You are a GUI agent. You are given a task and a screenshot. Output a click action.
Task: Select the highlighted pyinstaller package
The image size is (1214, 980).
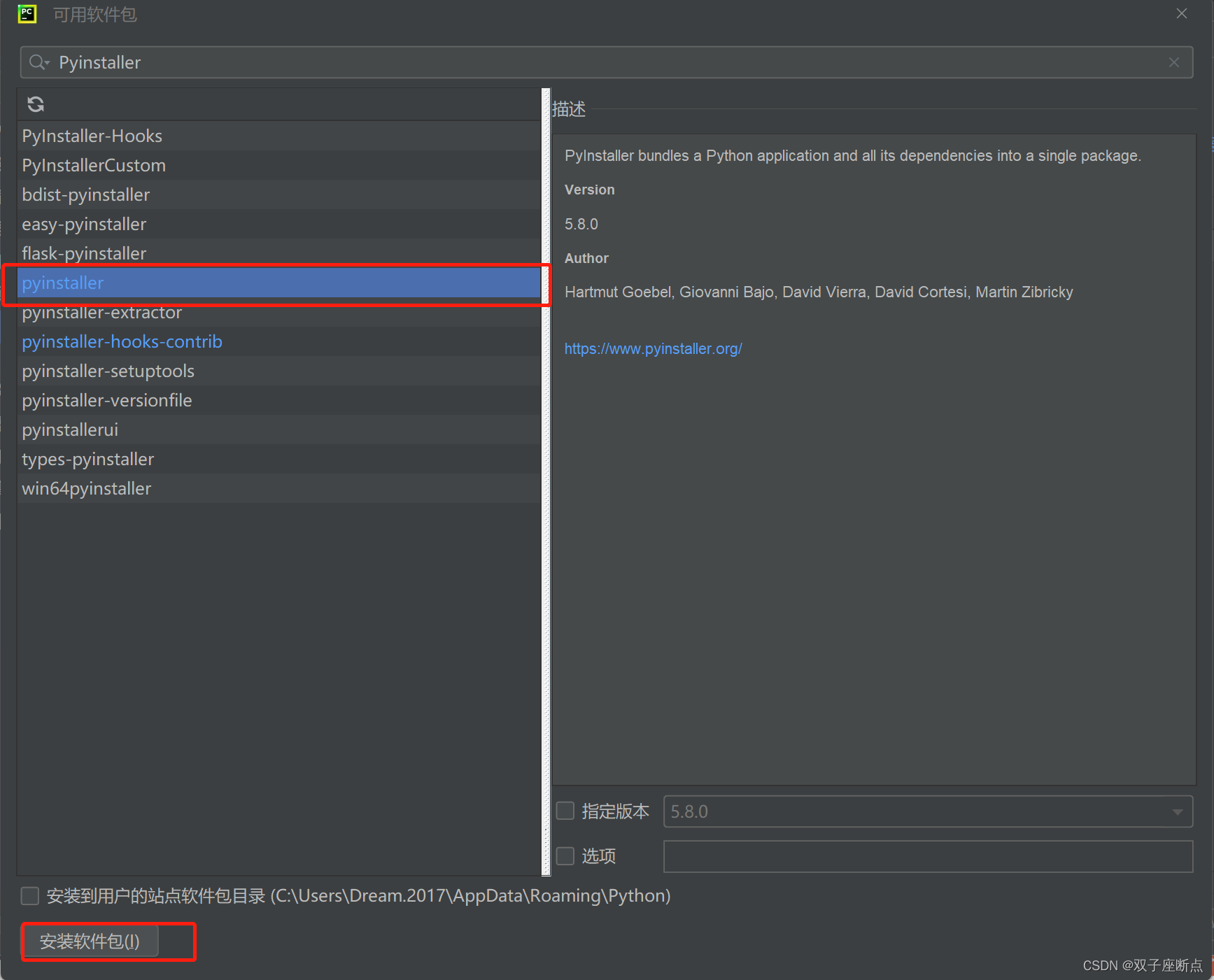279,283
